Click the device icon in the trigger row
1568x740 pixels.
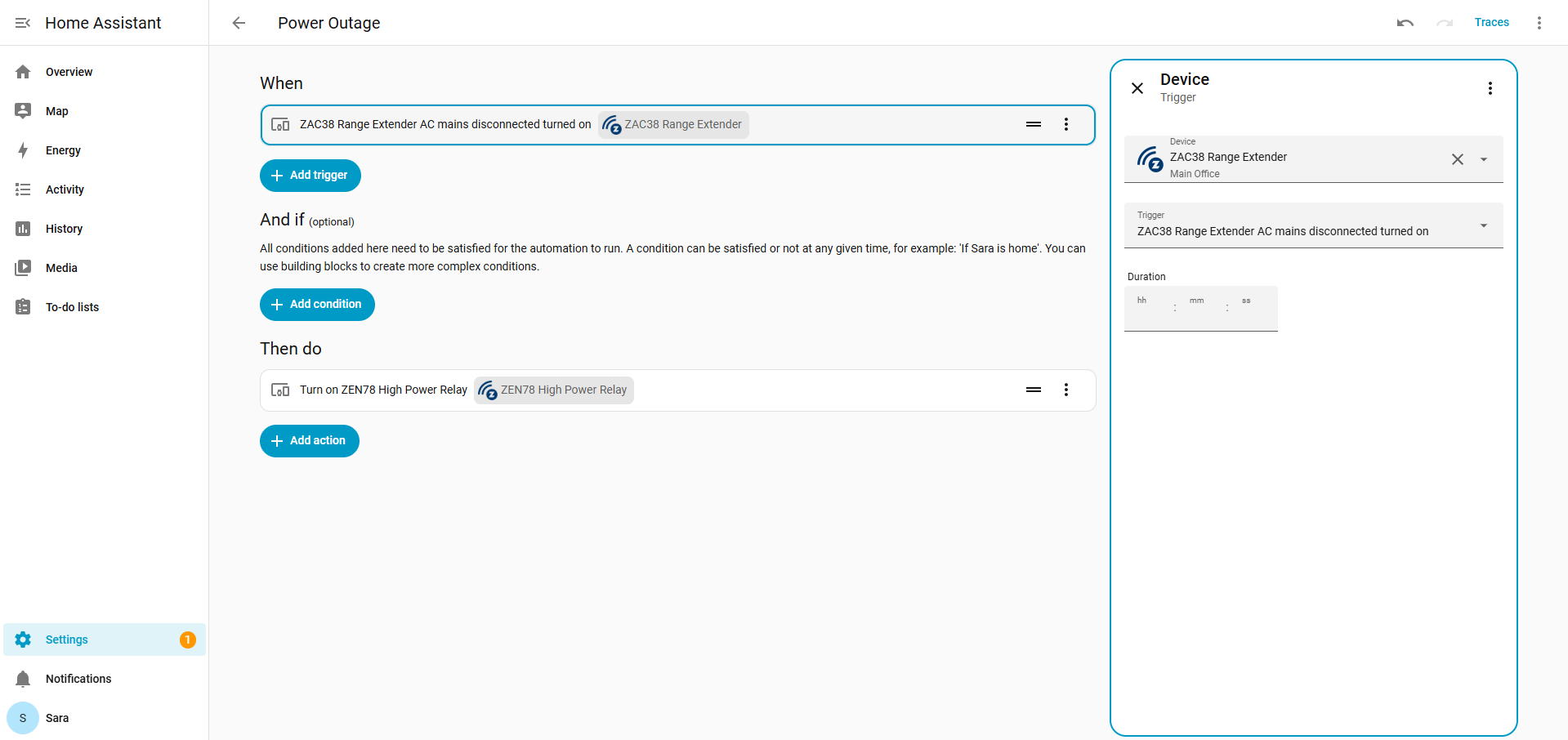click(280, 125)
